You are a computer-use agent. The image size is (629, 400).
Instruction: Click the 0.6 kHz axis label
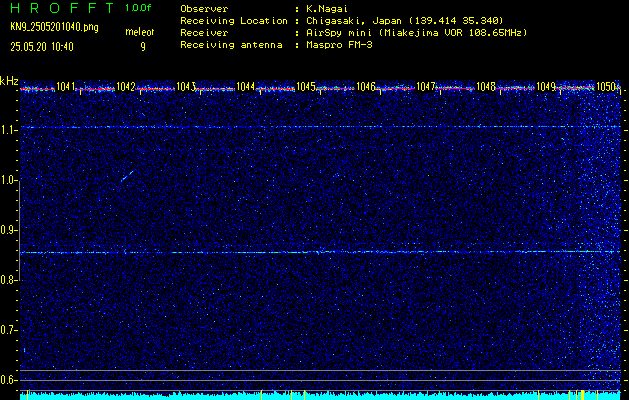tap(8, 380)
